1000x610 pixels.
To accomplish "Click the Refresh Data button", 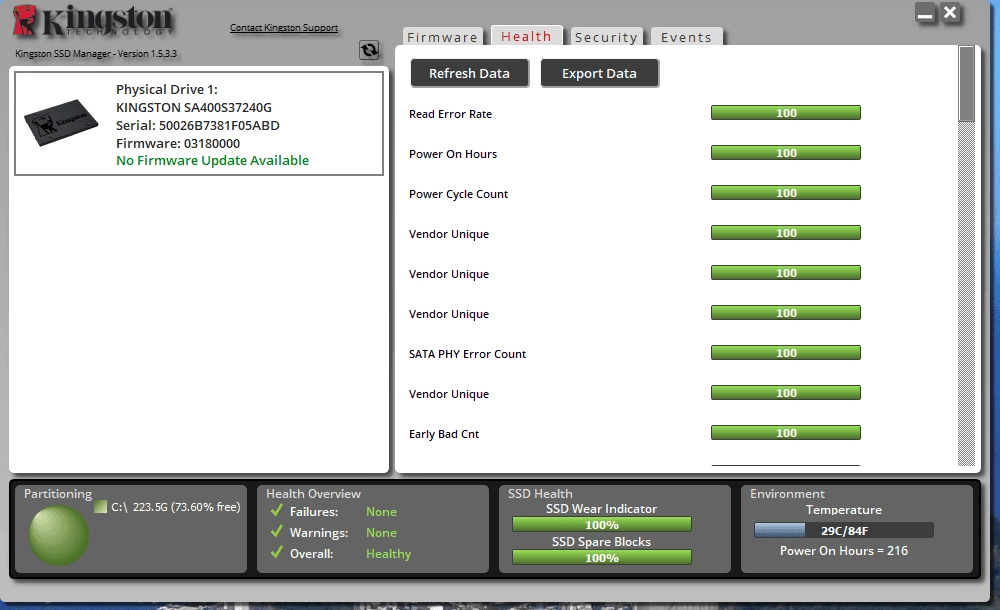I will pos(469,73).
